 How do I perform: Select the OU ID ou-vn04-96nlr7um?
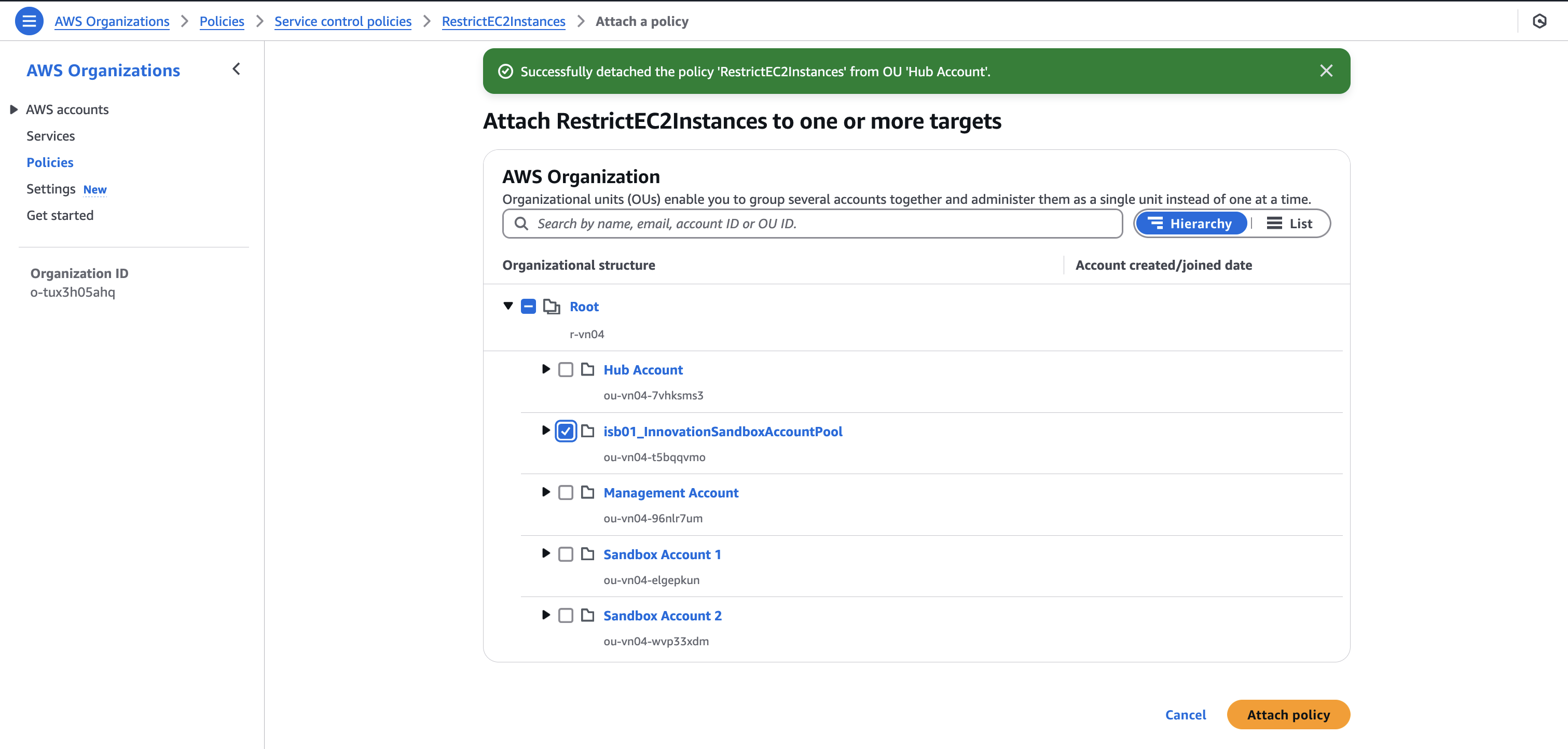(653, 518)
